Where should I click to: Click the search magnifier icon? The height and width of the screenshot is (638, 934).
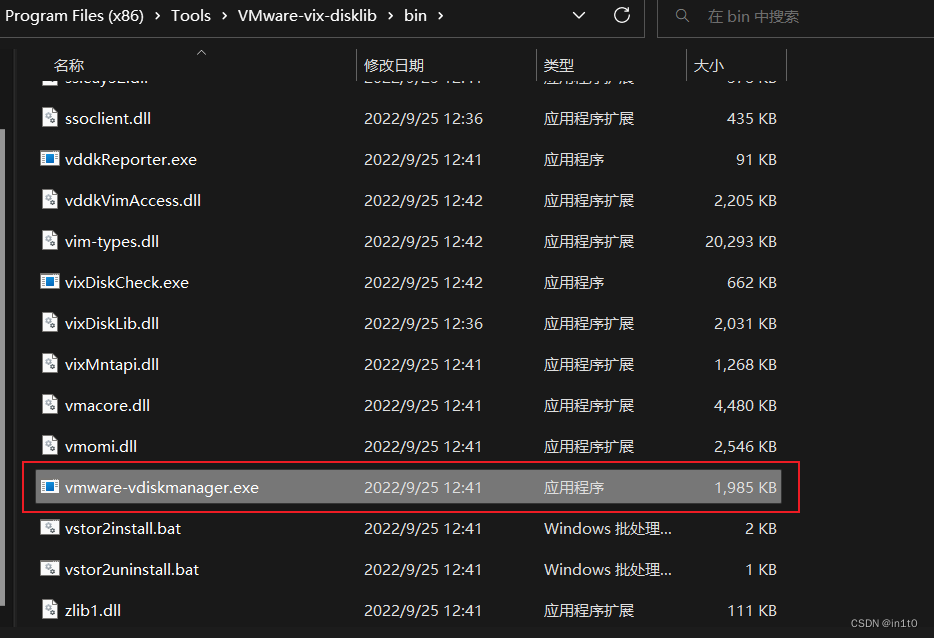683,15
